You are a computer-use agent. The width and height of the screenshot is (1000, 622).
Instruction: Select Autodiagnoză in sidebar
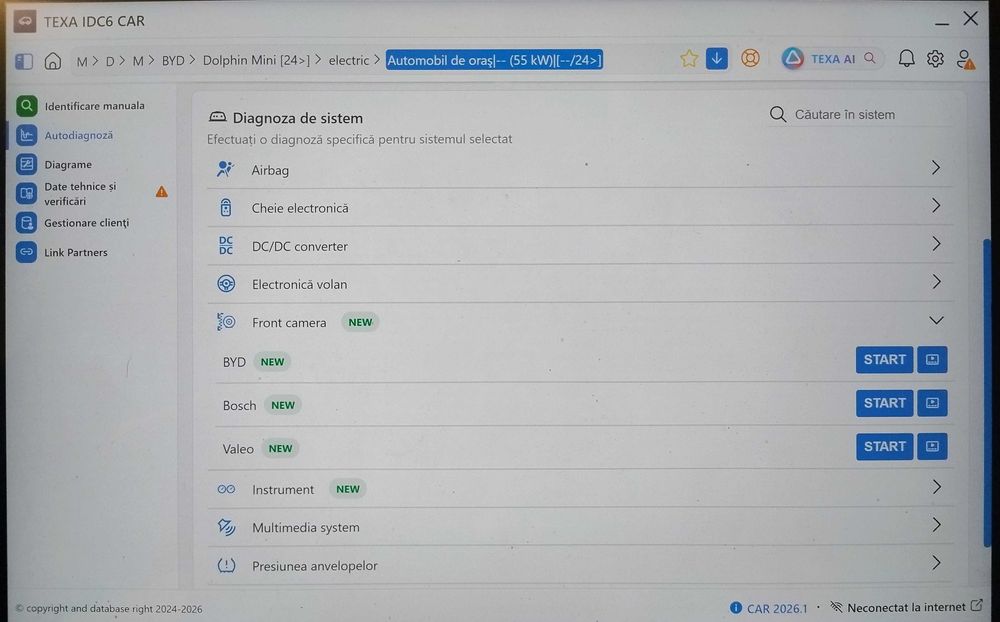[66, 135]
